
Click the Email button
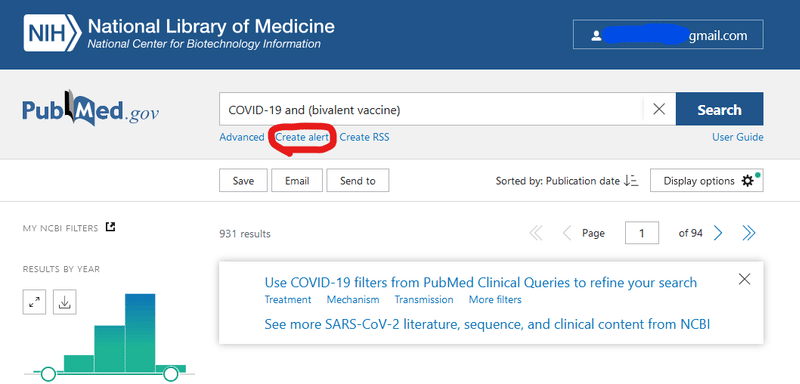[297, 181]
